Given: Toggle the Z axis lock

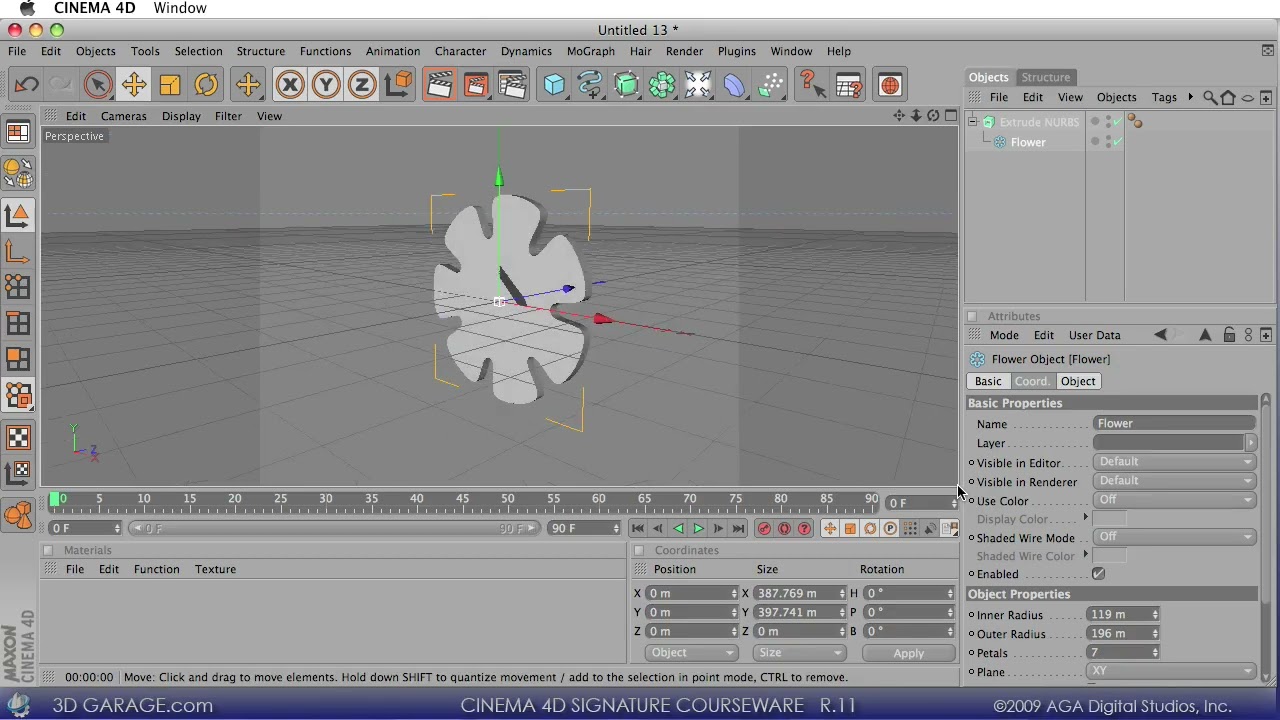Looking at the screenshot, I should [x=362, y=85].
